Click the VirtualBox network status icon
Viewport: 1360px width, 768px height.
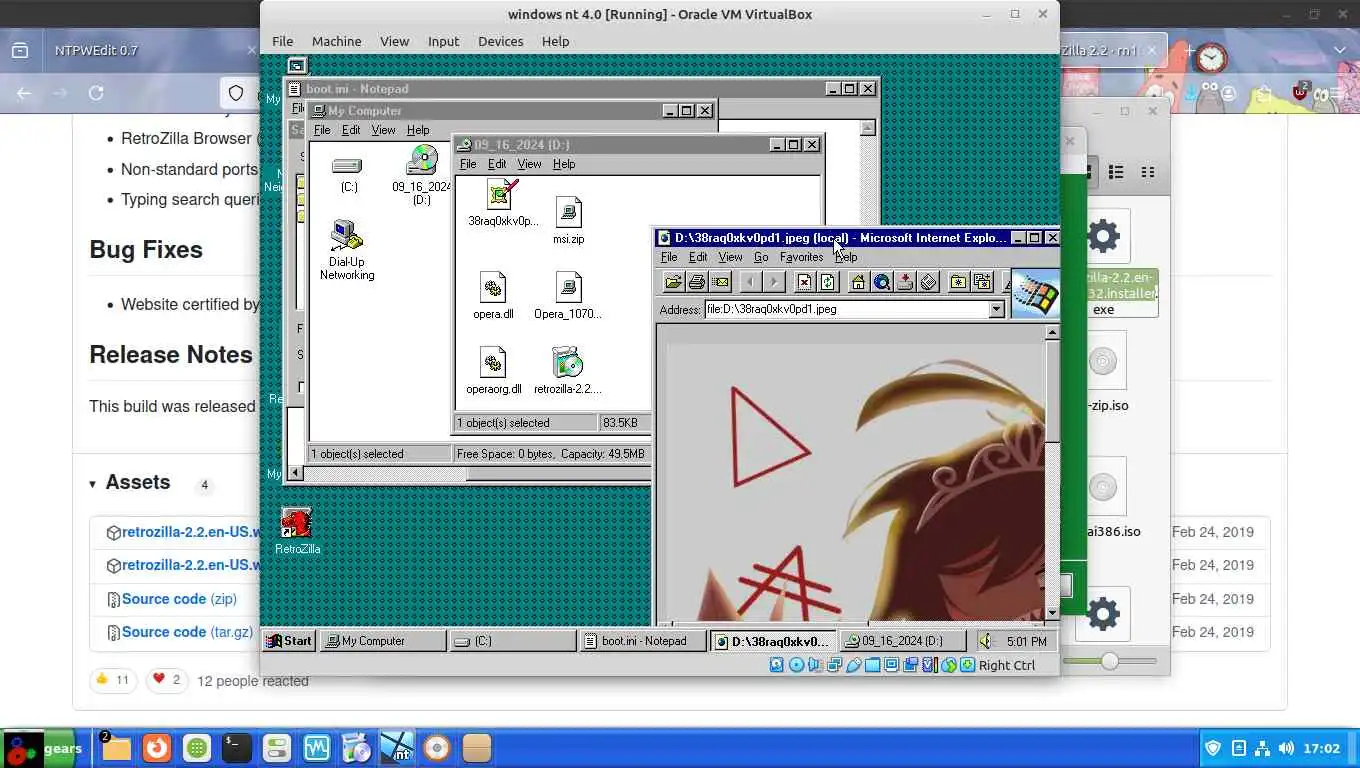point(834,665)
